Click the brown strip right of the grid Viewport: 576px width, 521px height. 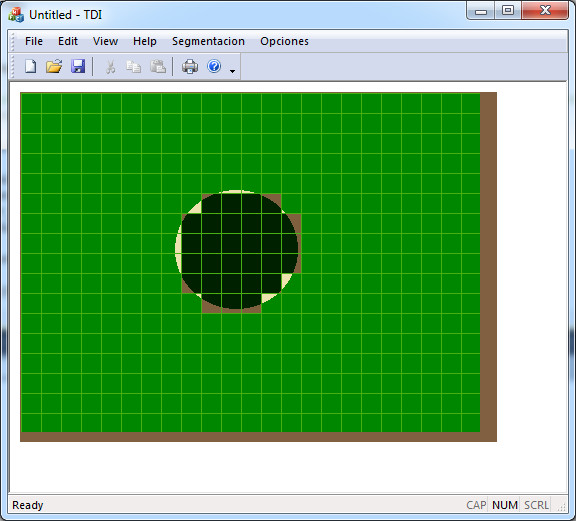(x=489, y=262)
